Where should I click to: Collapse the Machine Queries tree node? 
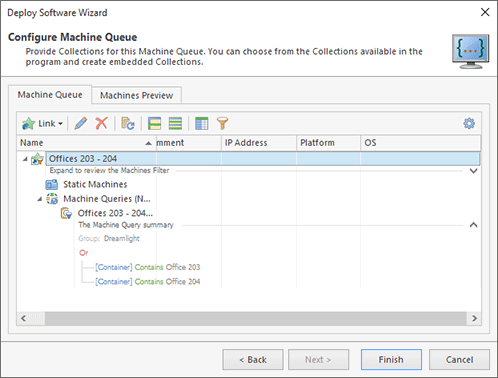point(39,199)
